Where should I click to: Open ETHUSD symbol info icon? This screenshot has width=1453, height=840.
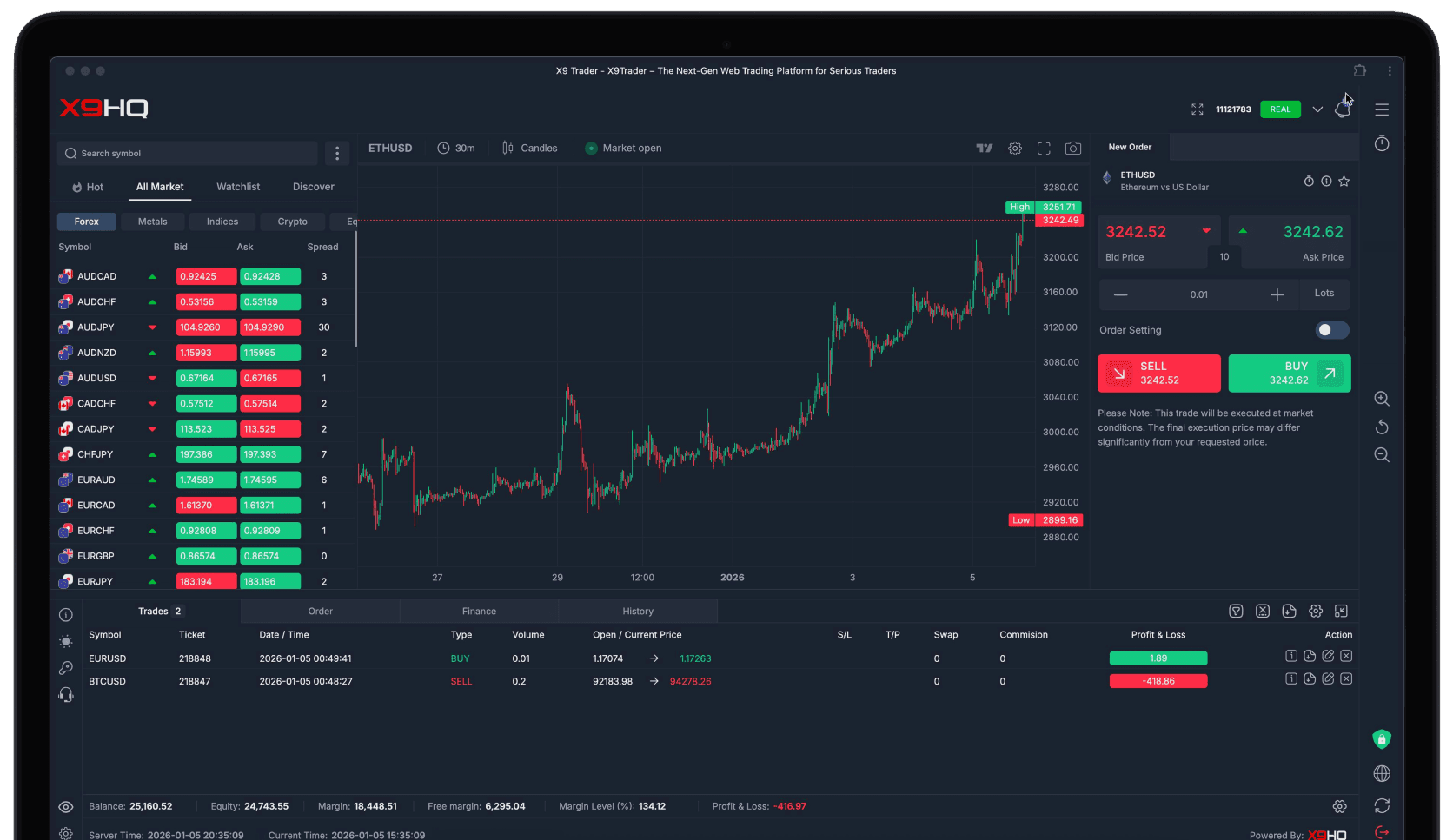(1326, 182)
